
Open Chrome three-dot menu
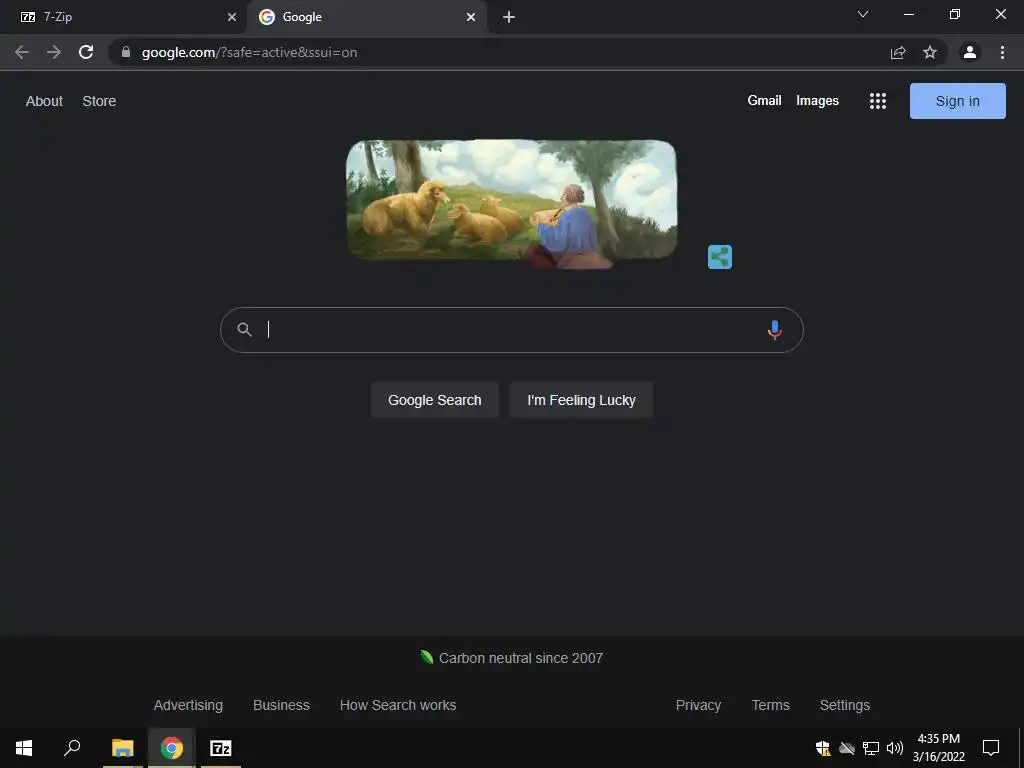coord(1002,52)
